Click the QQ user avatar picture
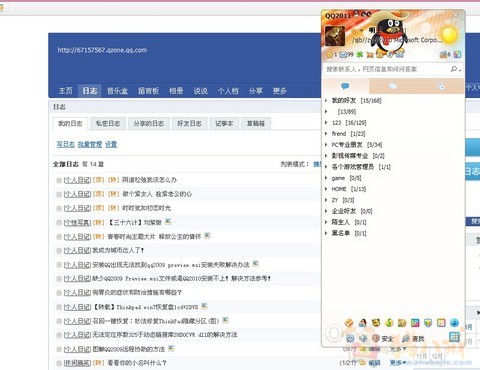This screenshot has height=370, width=480. (x=335, y=36)
